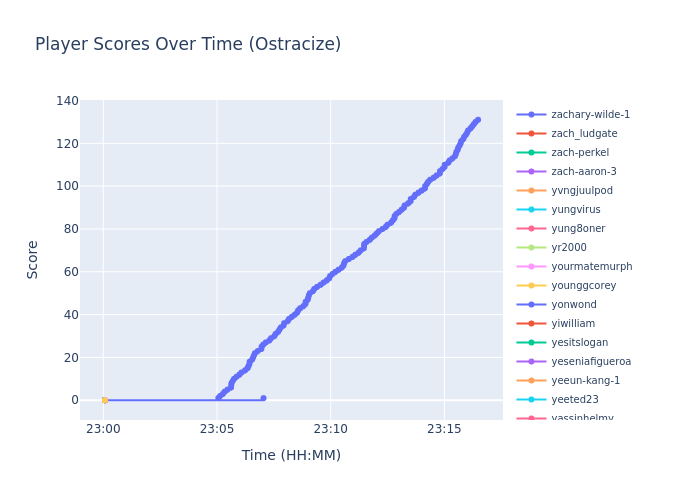The width and height of the screenshot is (700, 500).
Task: Select yesitslogan legend label
Action: click(579, 343)
